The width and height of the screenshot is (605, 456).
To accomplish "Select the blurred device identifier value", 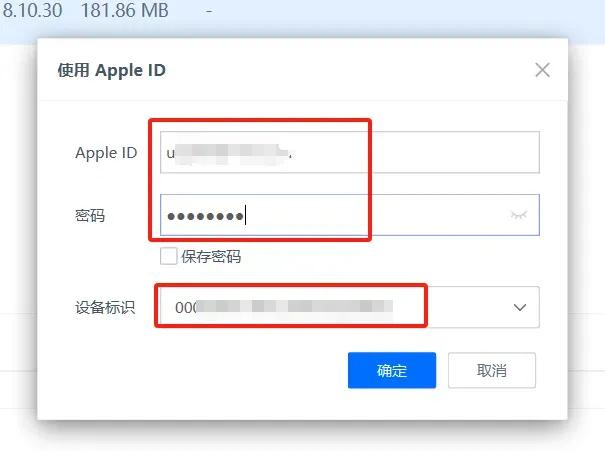I will click(284, 307).
